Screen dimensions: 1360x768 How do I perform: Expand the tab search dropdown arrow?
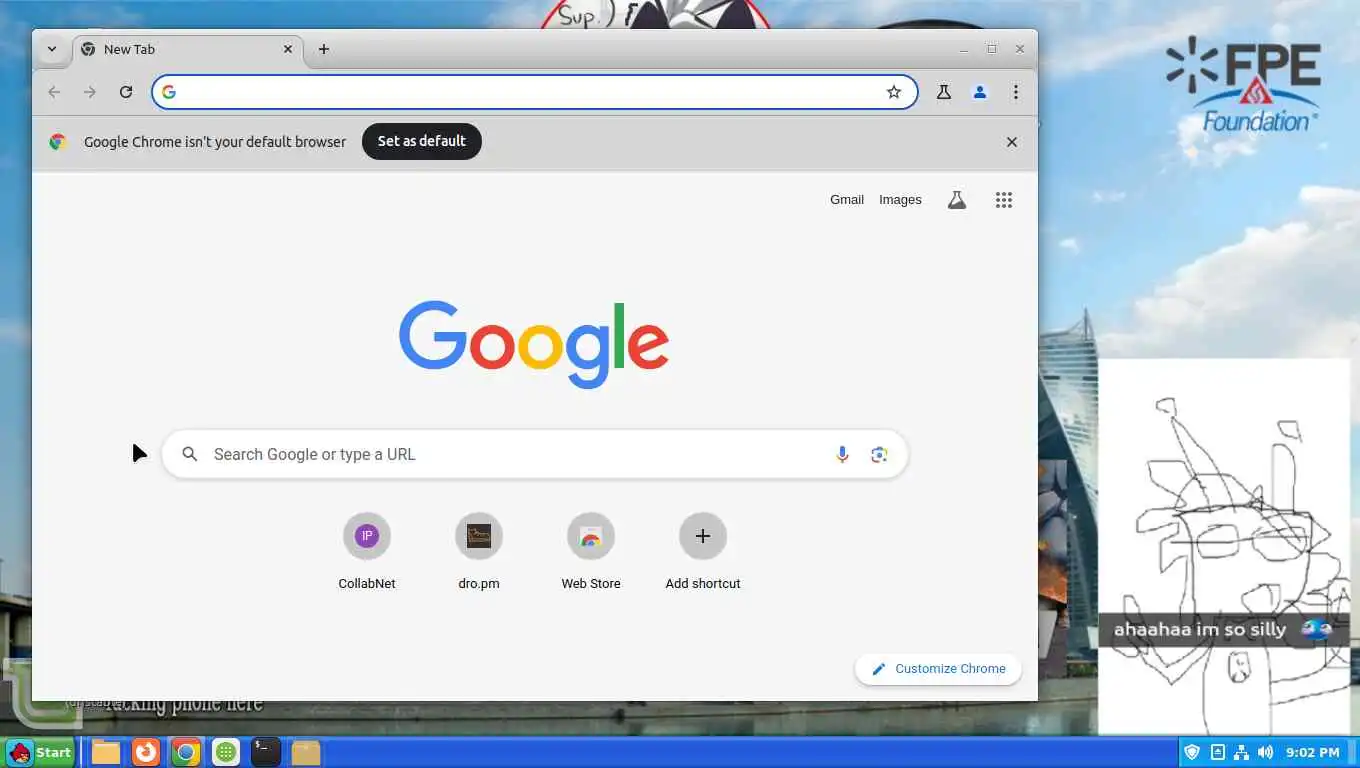pyautogui.click(x=52, y=49)
